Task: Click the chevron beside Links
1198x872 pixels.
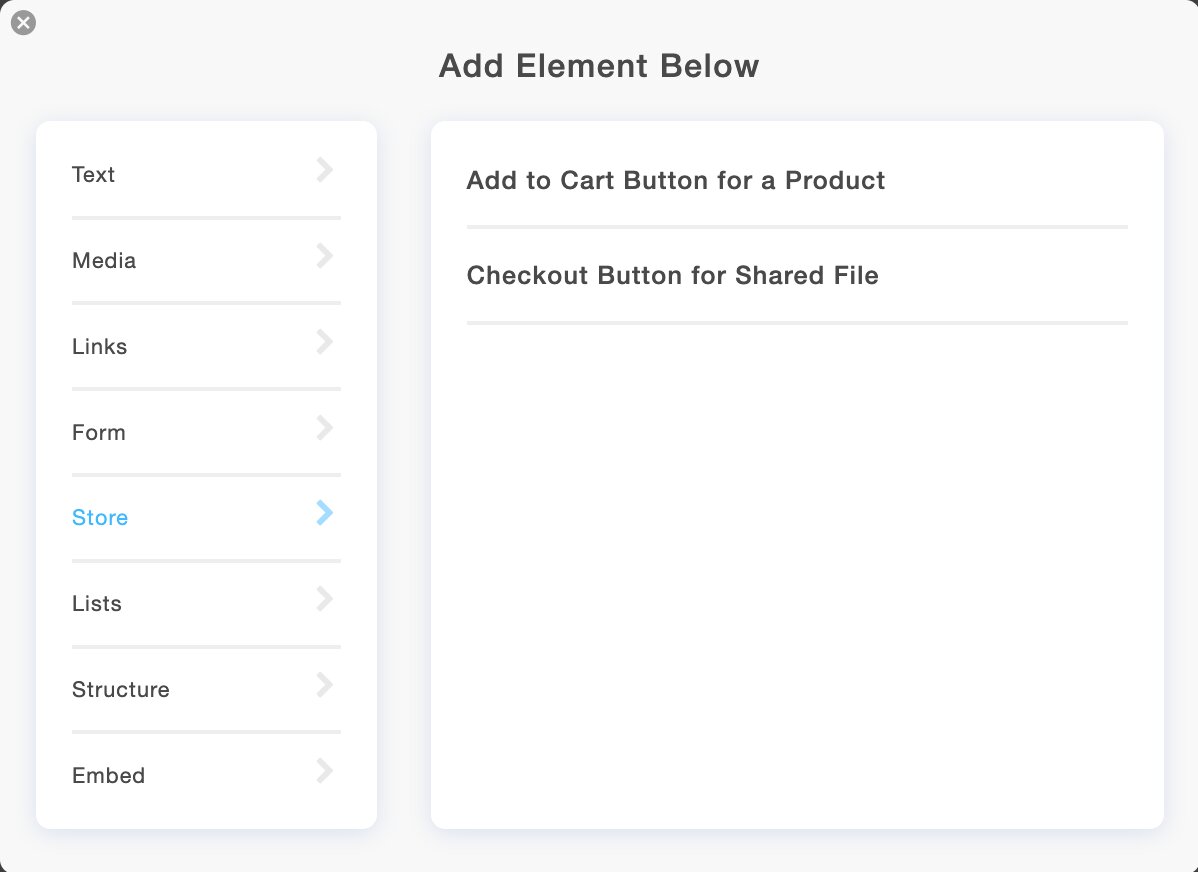Action: click(x=325, y=342)
